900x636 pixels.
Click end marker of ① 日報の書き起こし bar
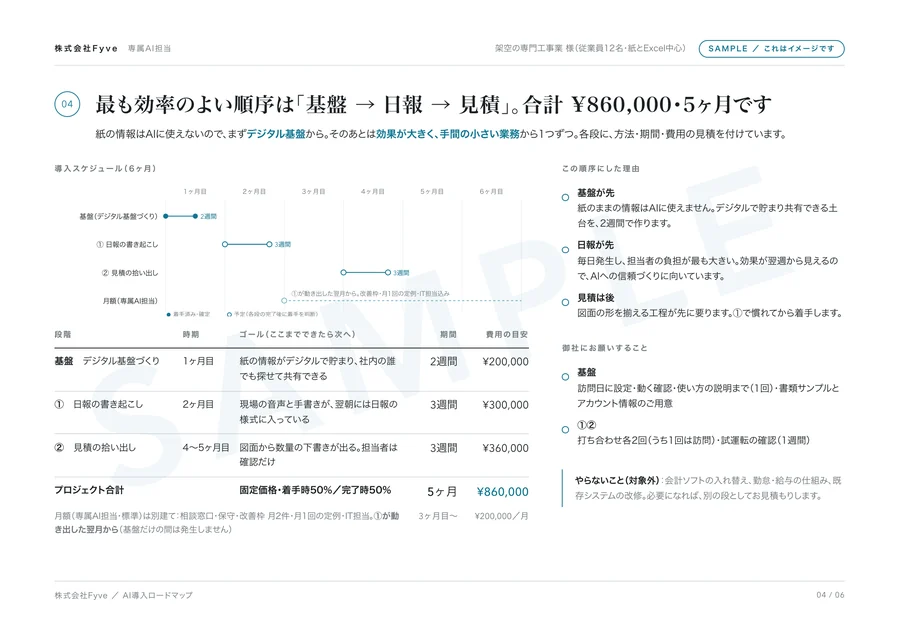click(269, 245)
